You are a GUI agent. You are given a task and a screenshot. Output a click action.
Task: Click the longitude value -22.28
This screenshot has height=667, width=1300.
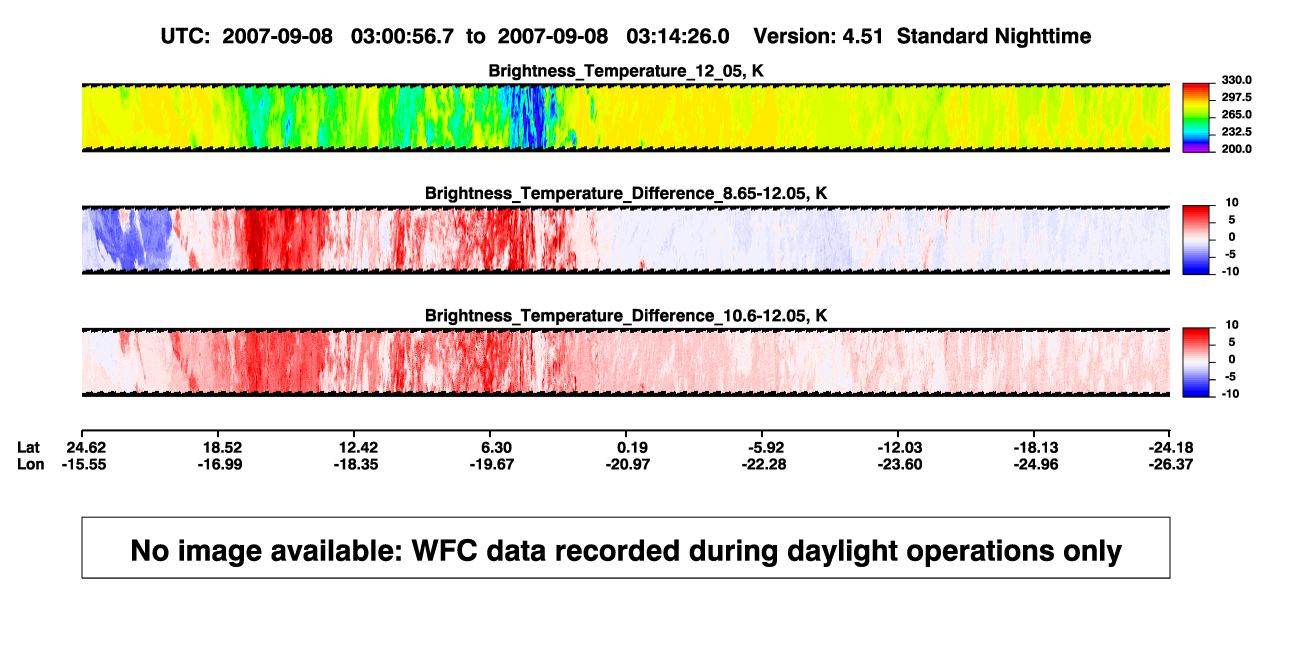[765, 464]
